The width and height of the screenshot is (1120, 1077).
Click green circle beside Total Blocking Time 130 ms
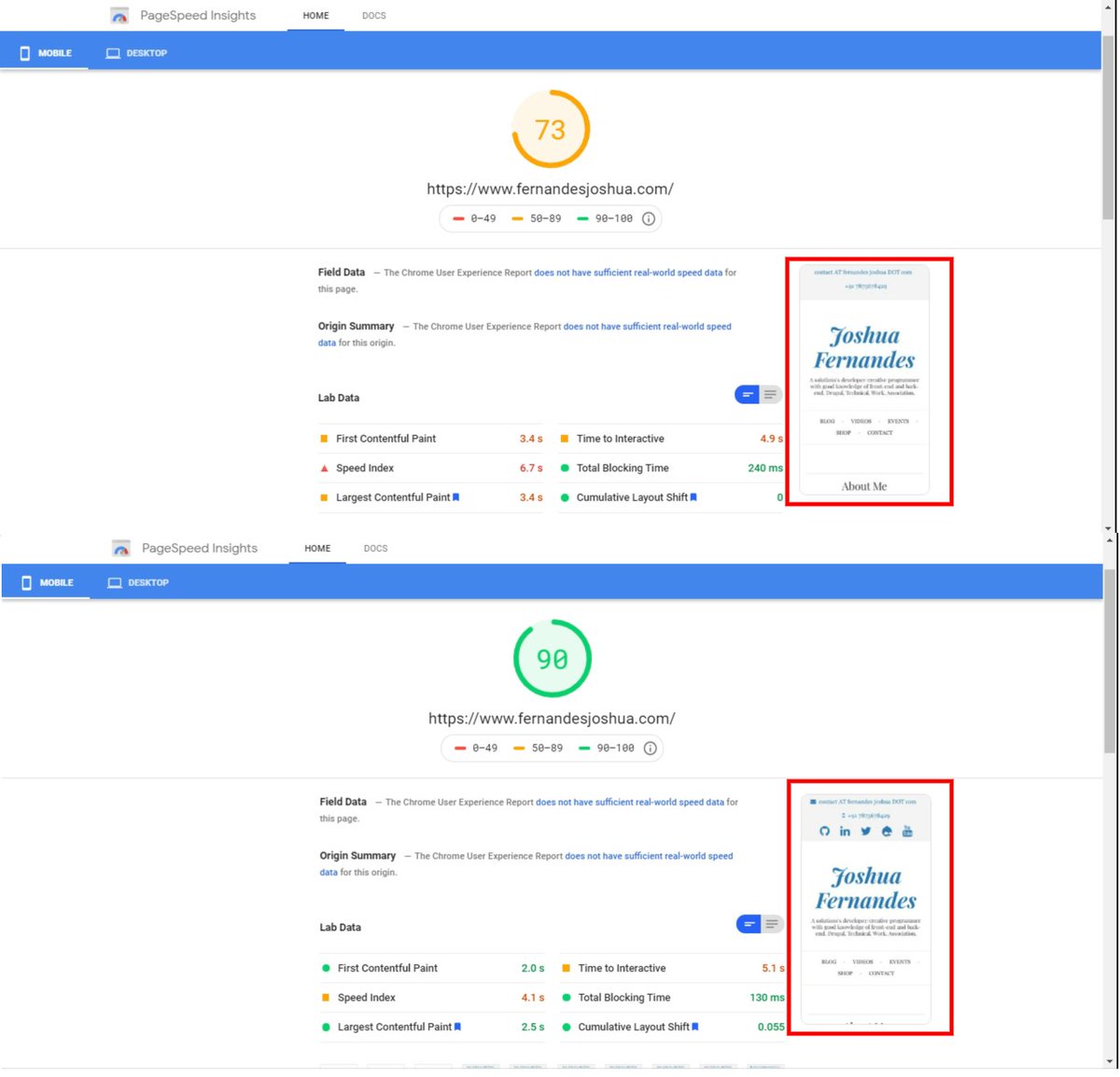(567, 998)
